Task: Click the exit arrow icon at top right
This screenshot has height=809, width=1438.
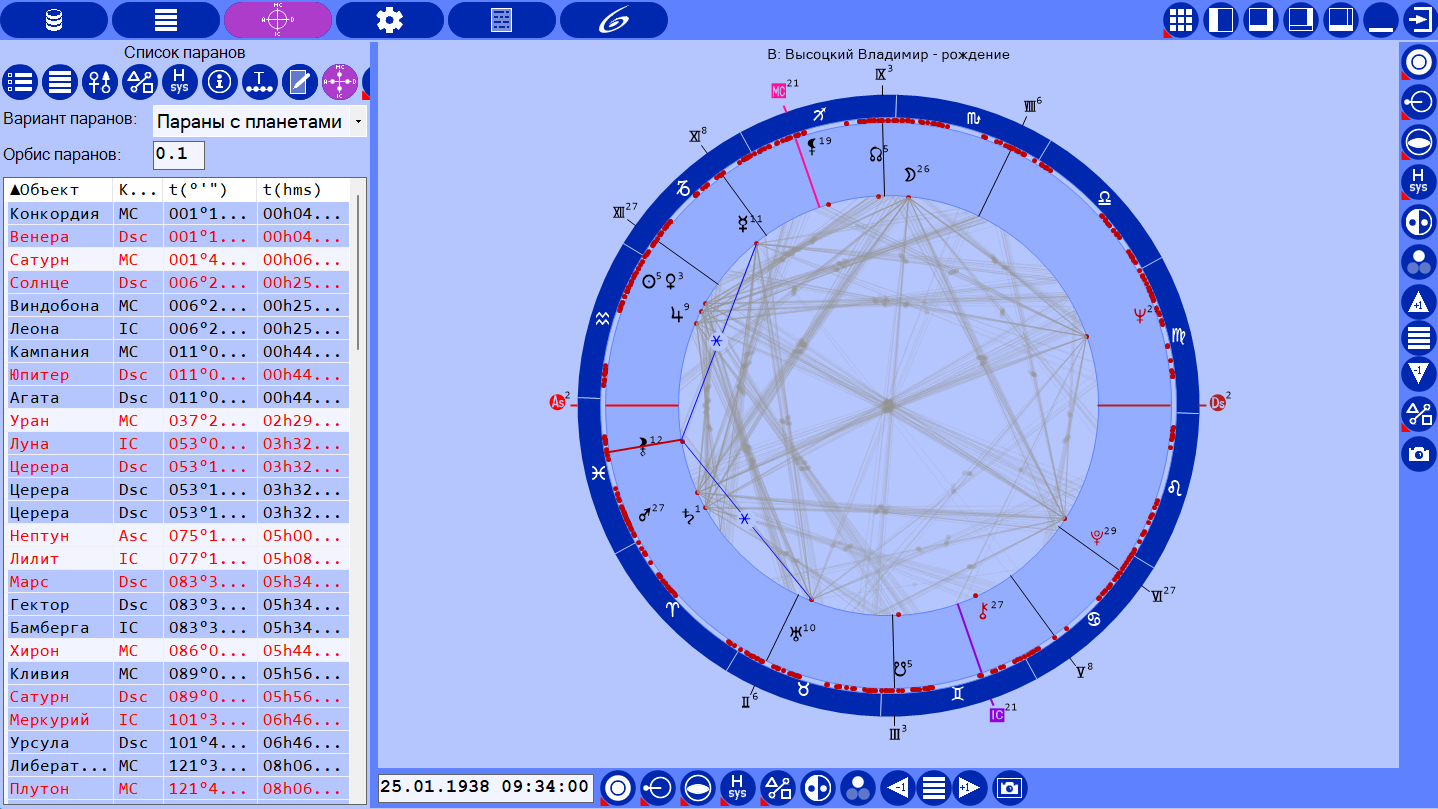Action: tap(1417, 20)
